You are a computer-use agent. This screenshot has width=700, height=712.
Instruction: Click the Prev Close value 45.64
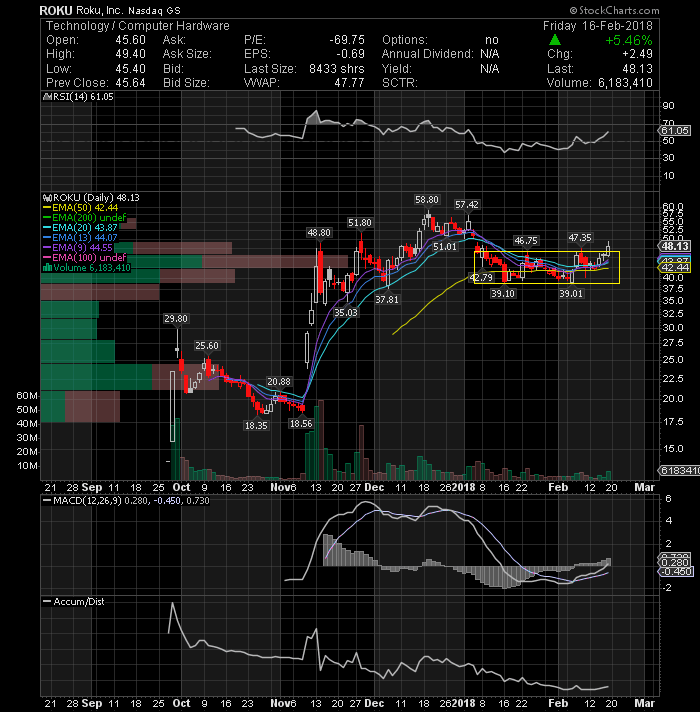point(130,83)
